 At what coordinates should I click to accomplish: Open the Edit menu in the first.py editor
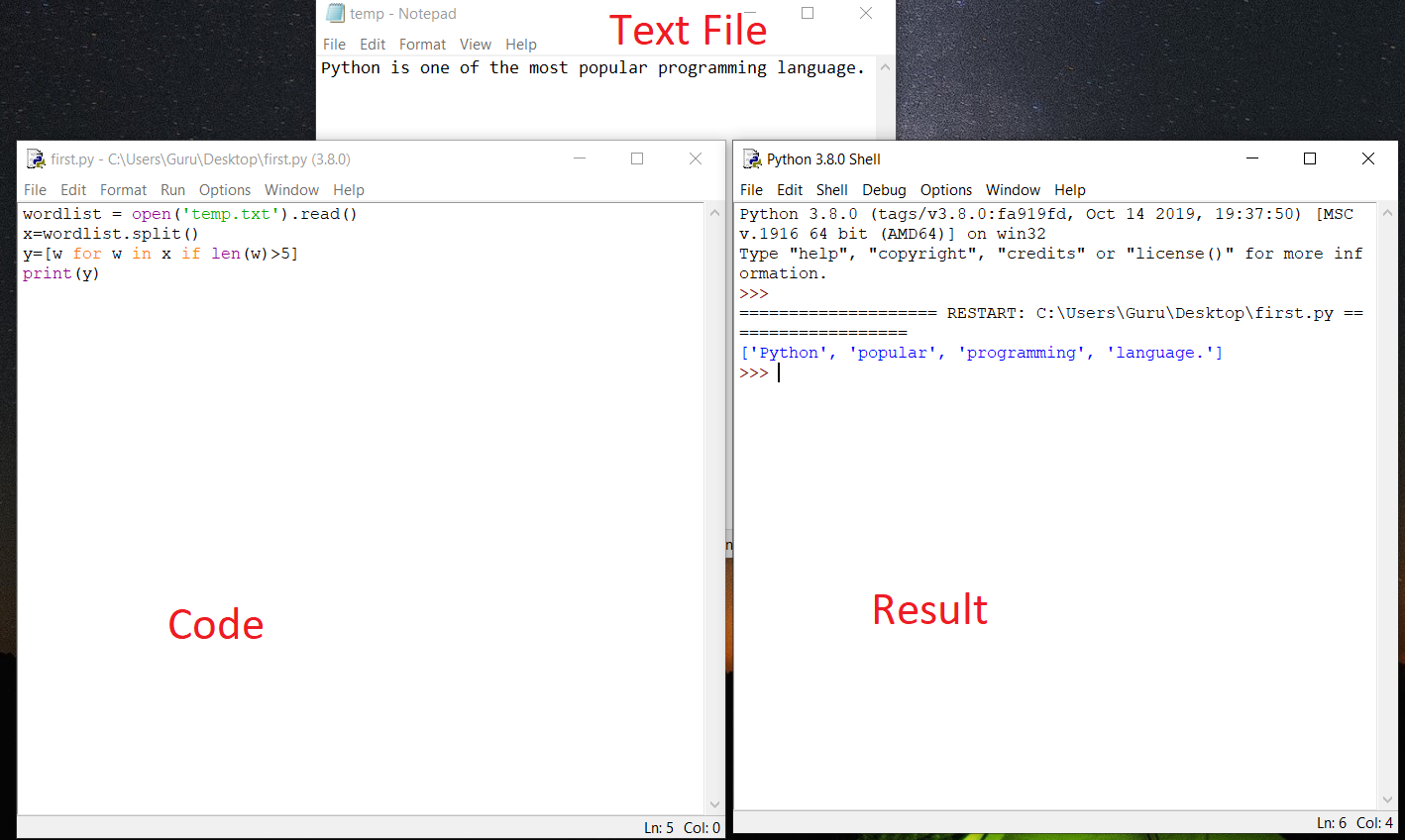point(73,189)
